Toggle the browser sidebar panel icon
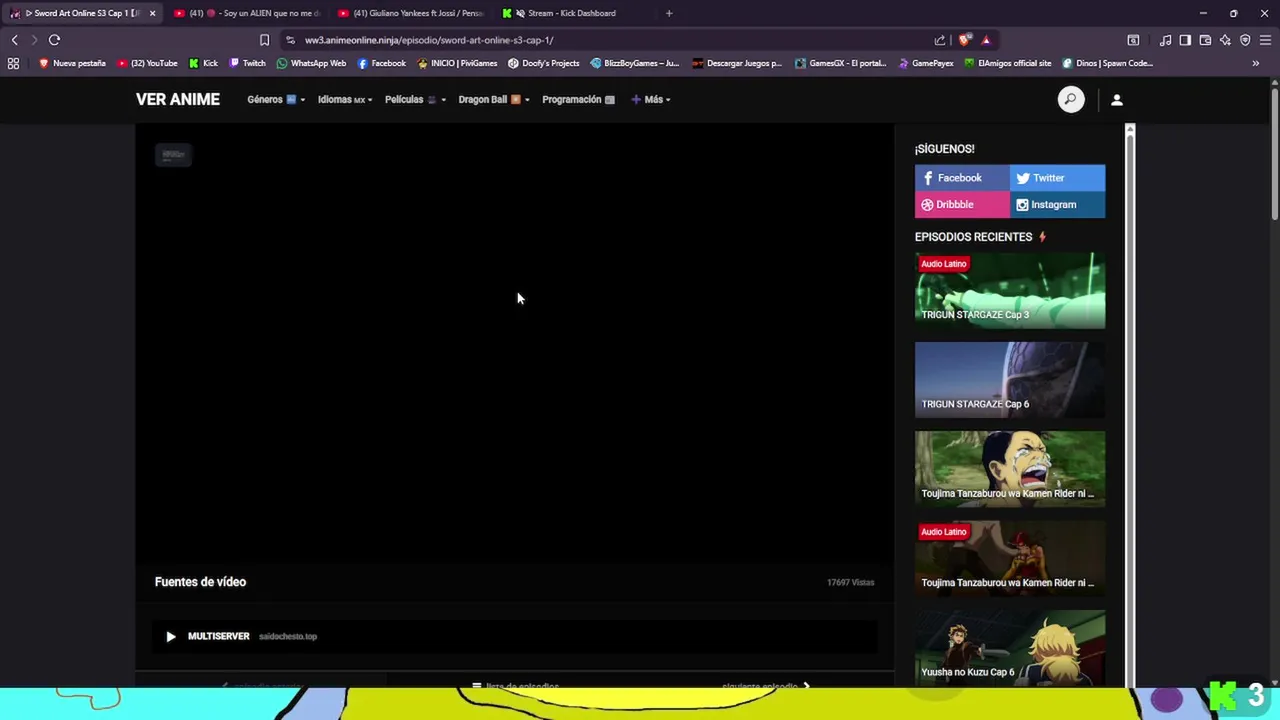This screenshot has height=720, width=1280. [x=1185, y=40]
